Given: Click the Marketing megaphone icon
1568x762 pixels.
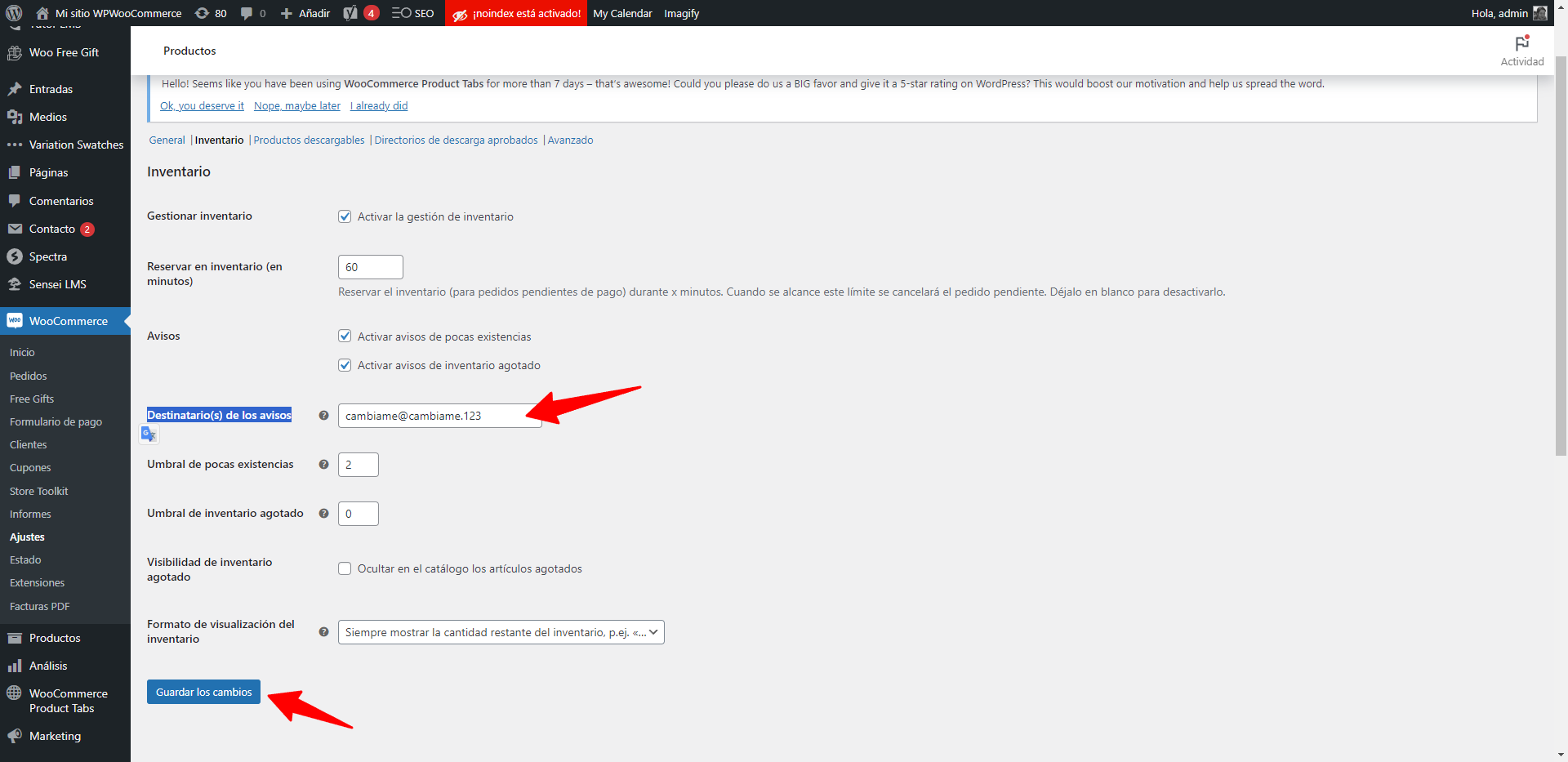Looking at the screenshot, I should click(15, 736).
